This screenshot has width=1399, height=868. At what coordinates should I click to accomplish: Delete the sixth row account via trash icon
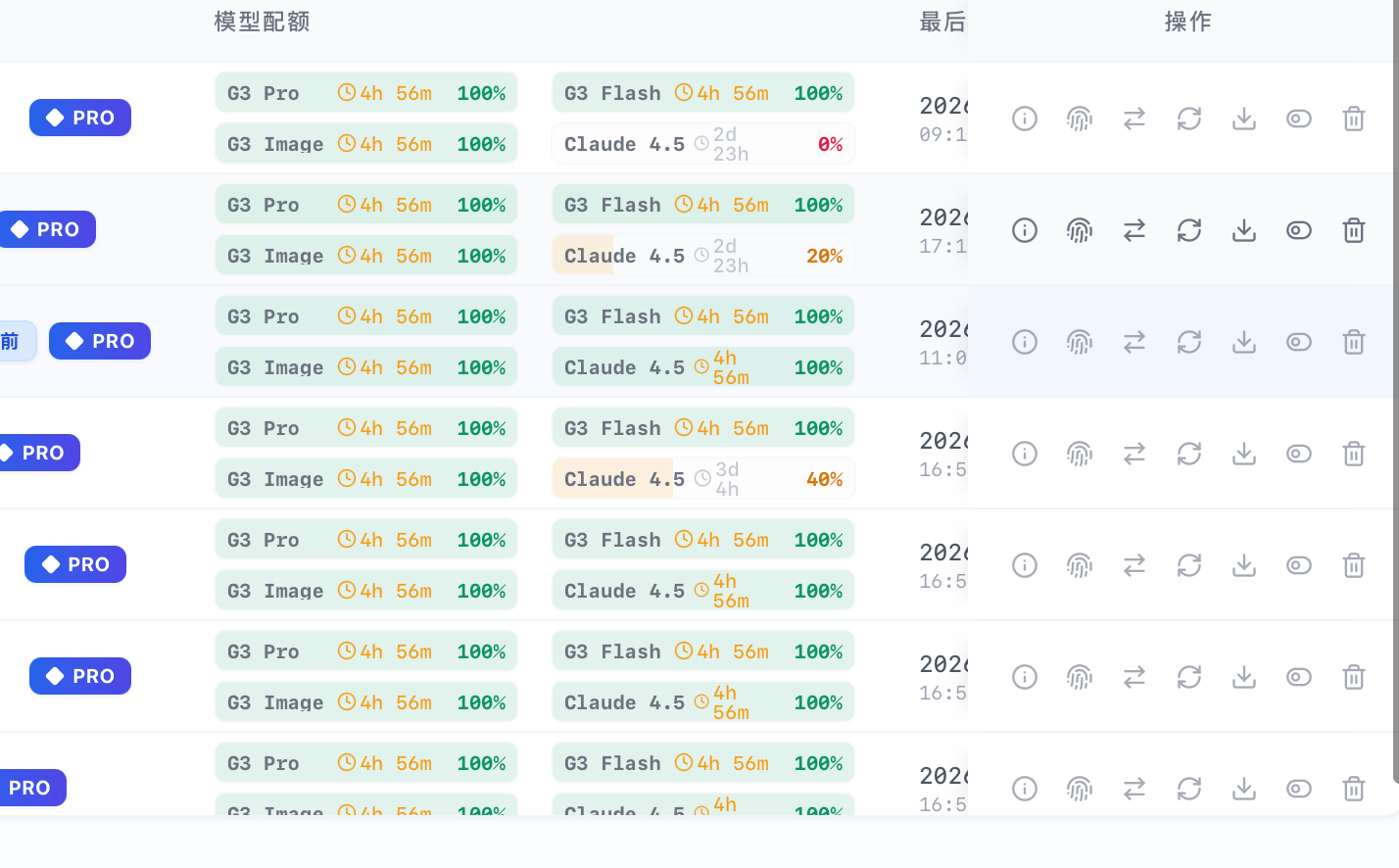[x=1354, y=677]
